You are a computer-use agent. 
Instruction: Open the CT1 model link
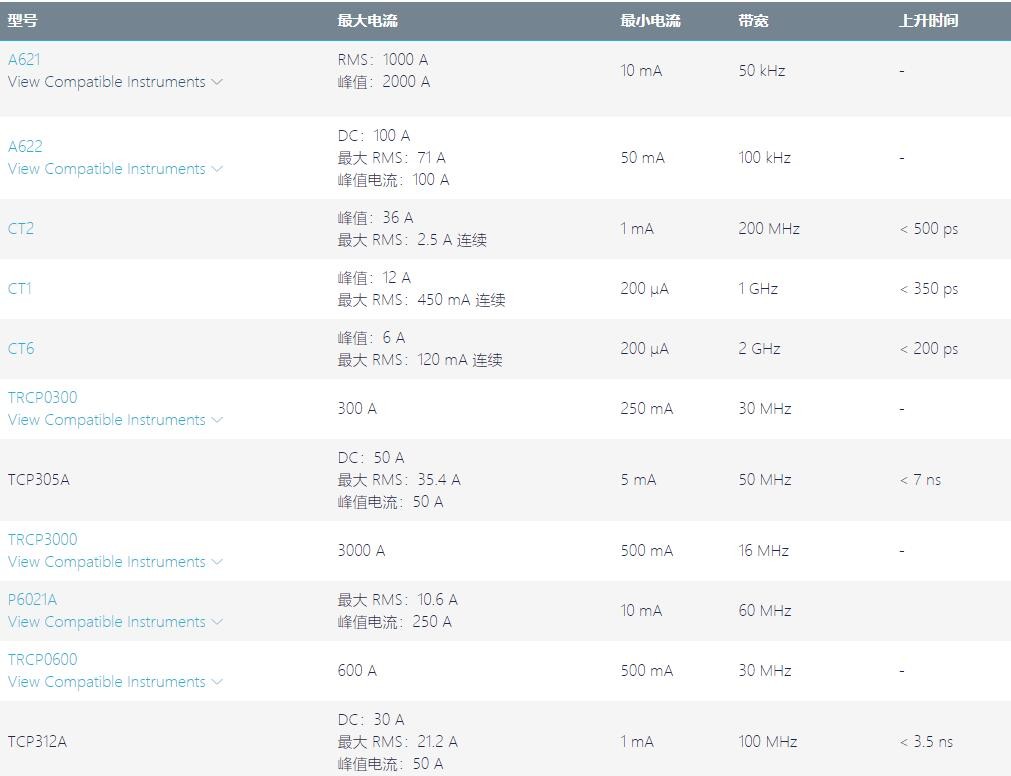(19, 289)
